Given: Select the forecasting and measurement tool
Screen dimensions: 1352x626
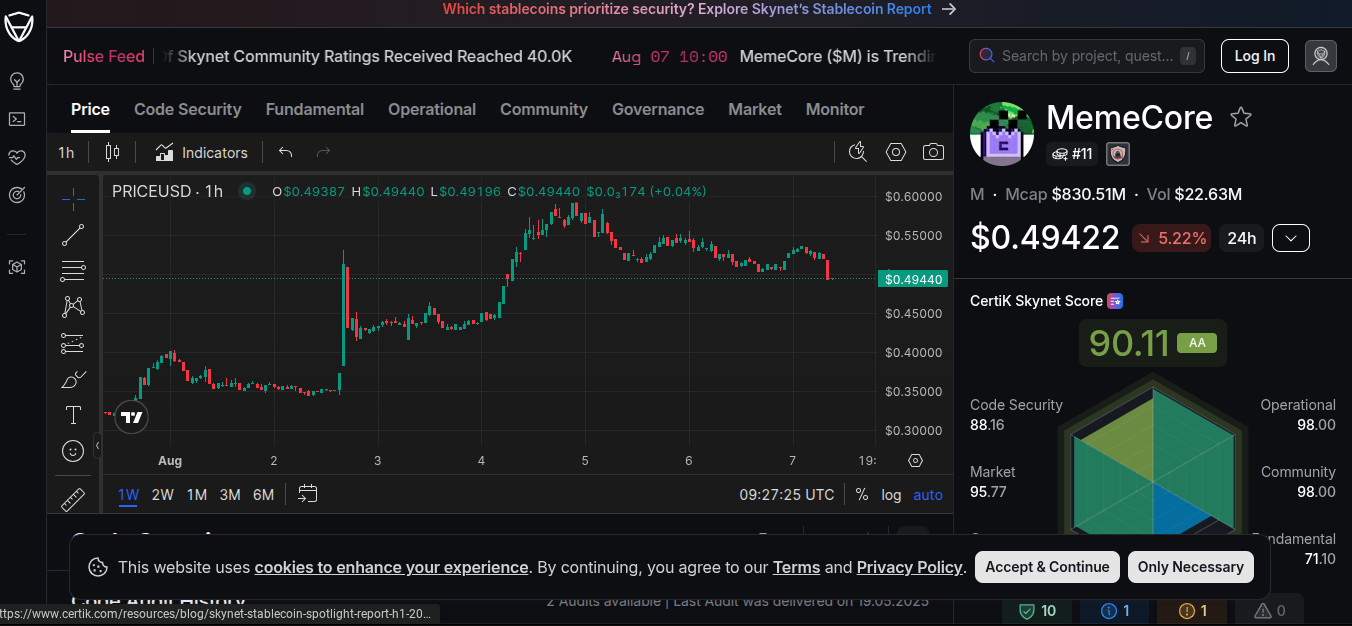Looking at the screenshot, I should (x=73, y=343).
